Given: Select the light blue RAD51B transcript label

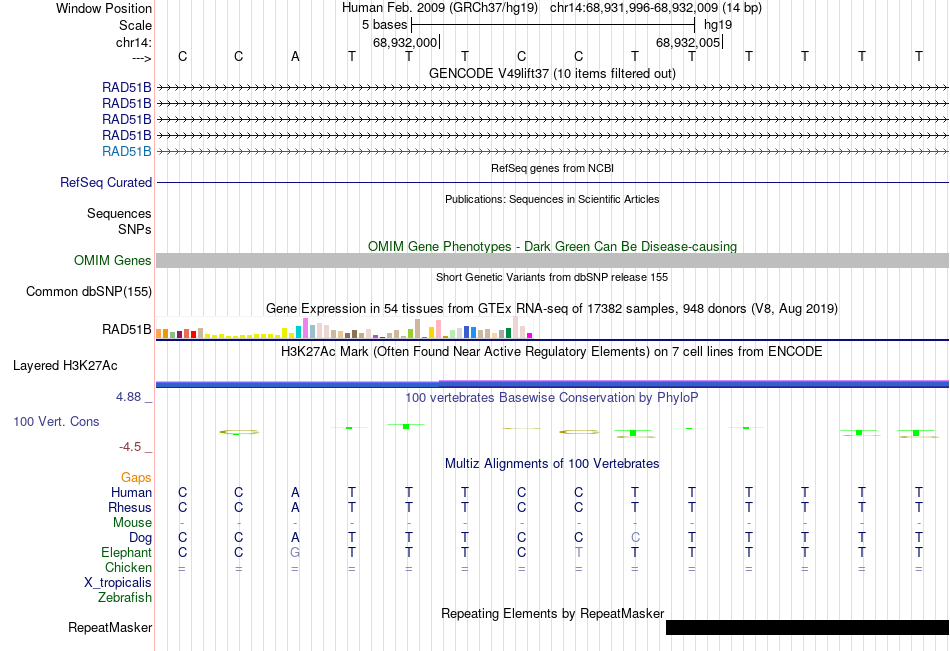Looking at the screenshot, I should (127, 152).
